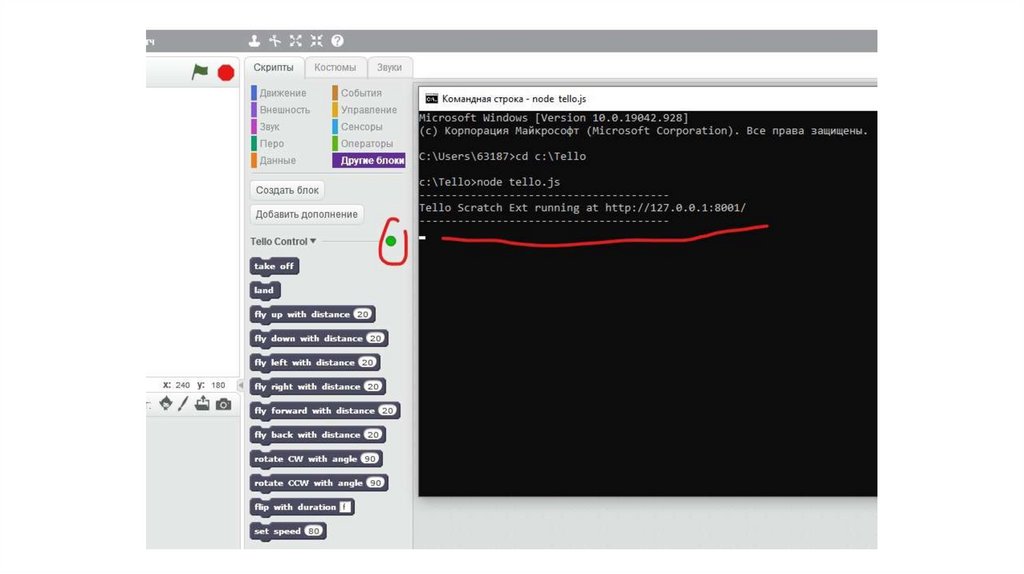
Task: Edit the set speed value 80
Action: [x=313, y=532]
